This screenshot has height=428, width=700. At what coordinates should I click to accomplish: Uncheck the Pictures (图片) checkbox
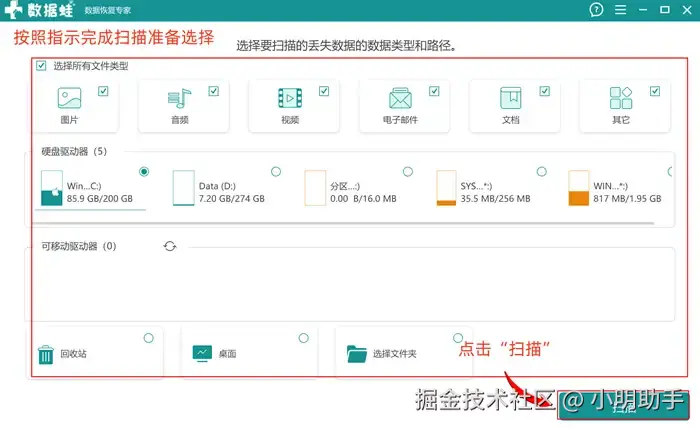103,91
